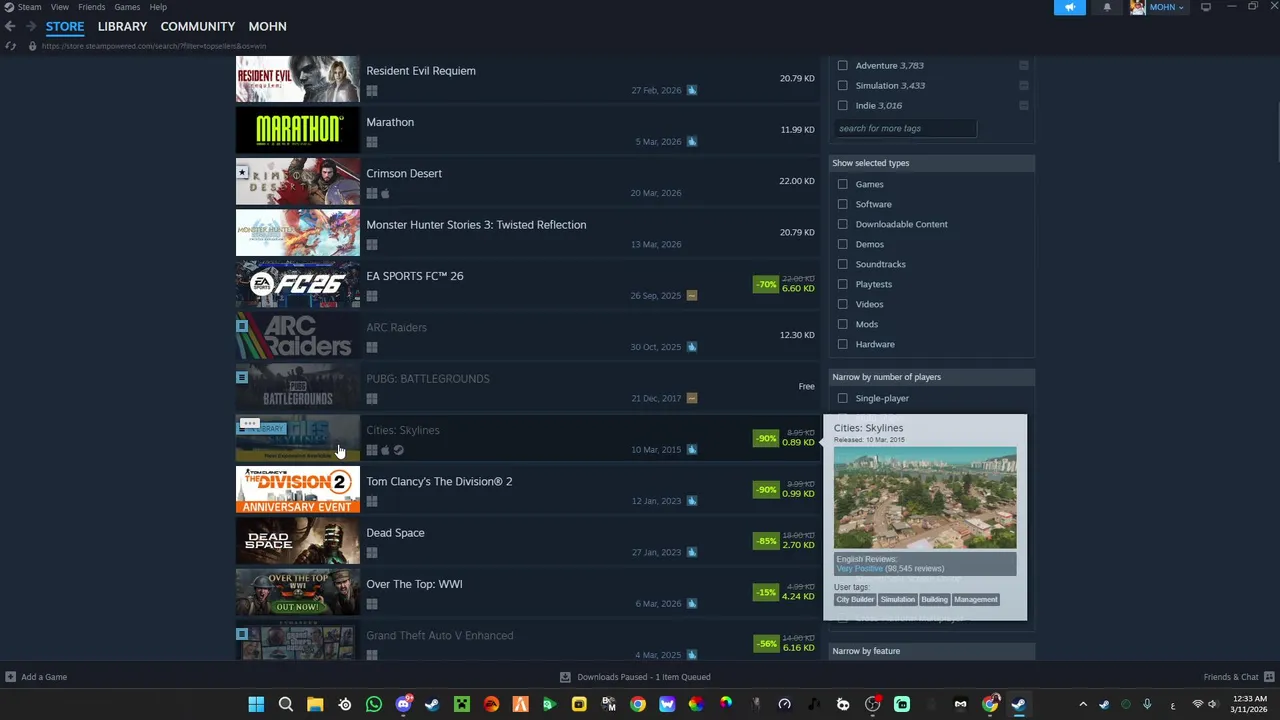Image resolution: width=1280 pixels, height=720 pixels.
Task: Collapse Narrow by number of players section
Action: [932, 377]
